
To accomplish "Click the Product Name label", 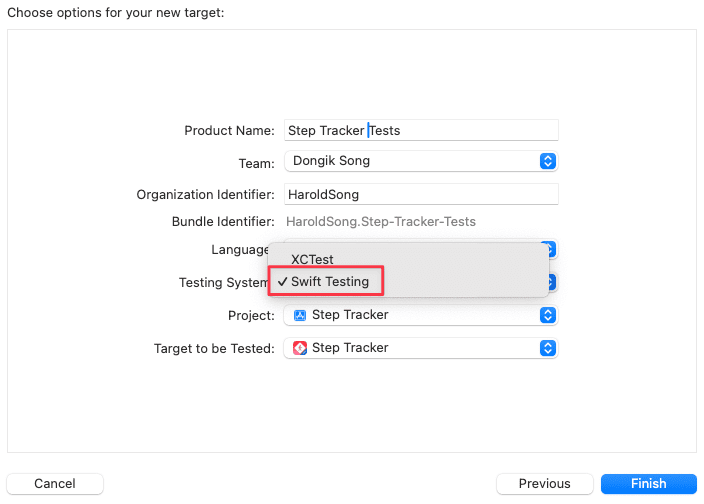I will coord(229,131).
